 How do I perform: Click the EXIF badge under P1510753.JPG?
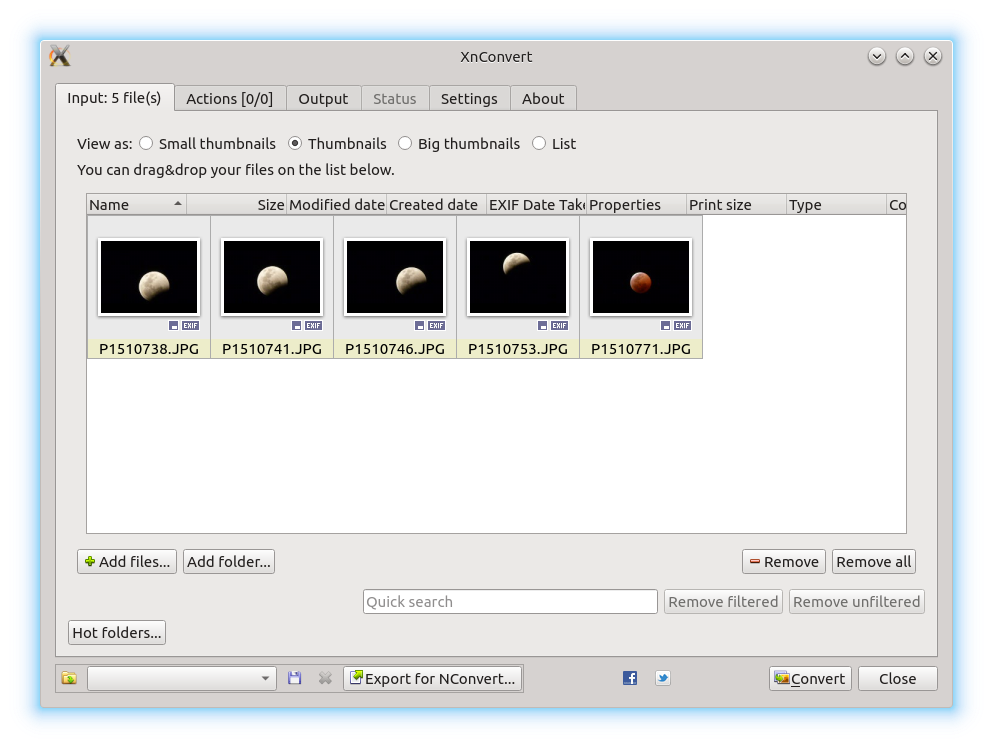pos(559,326)
